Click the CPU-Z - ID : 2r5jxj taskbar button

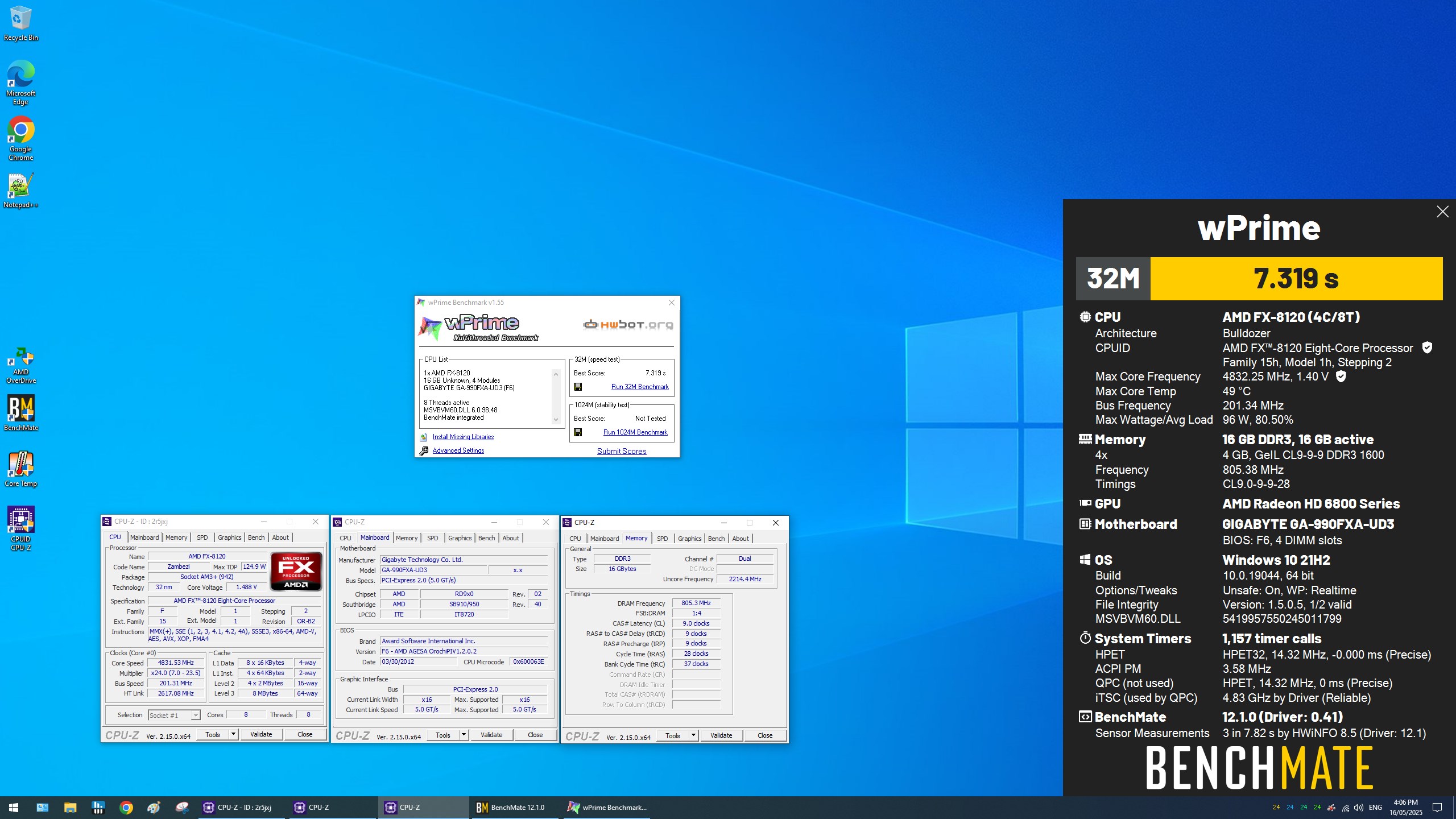(242, 807)
